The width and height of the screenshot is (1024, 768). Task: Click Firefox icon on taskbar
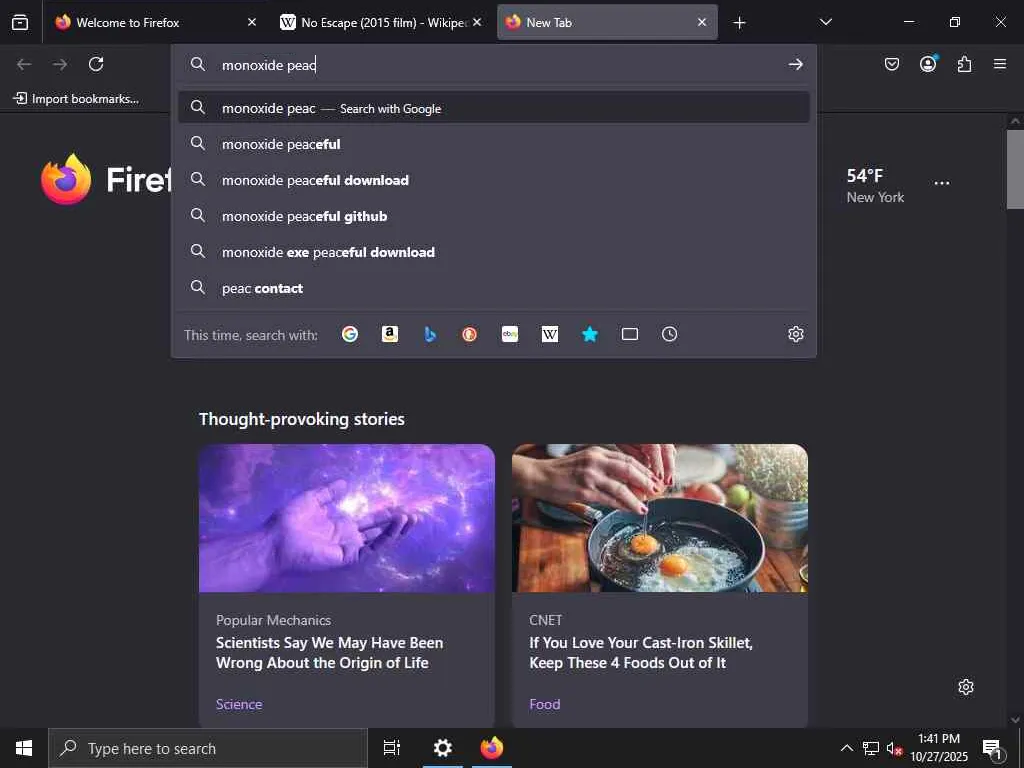coord(492,748)
